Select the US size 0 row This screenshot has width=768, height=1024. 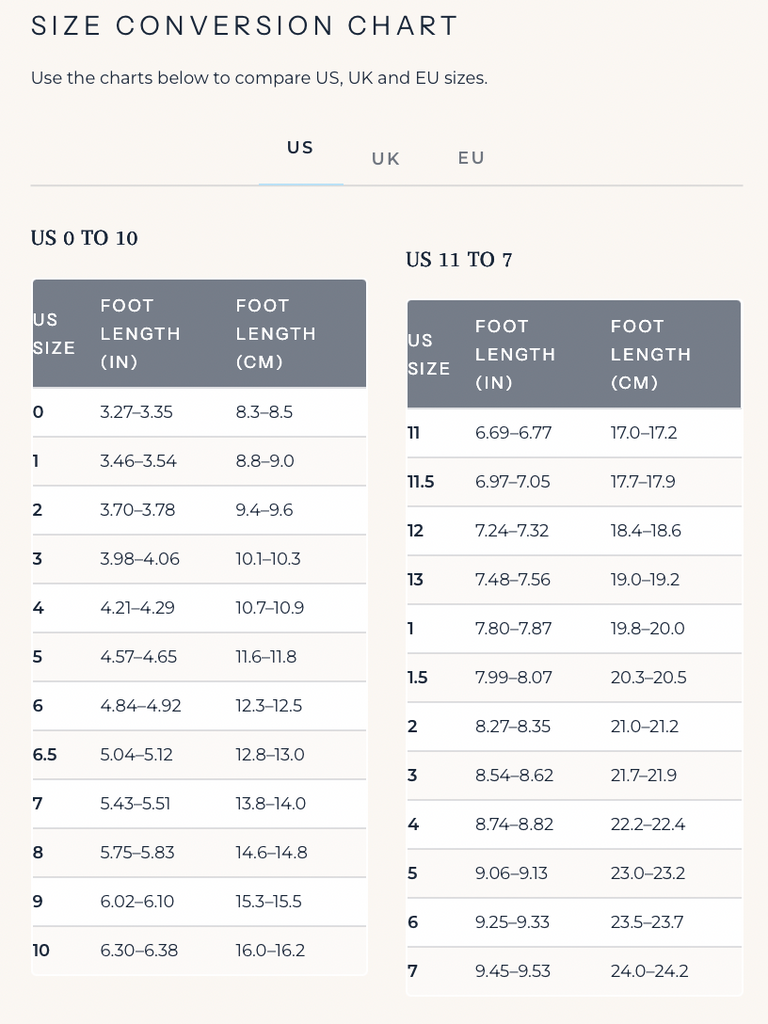199,412
